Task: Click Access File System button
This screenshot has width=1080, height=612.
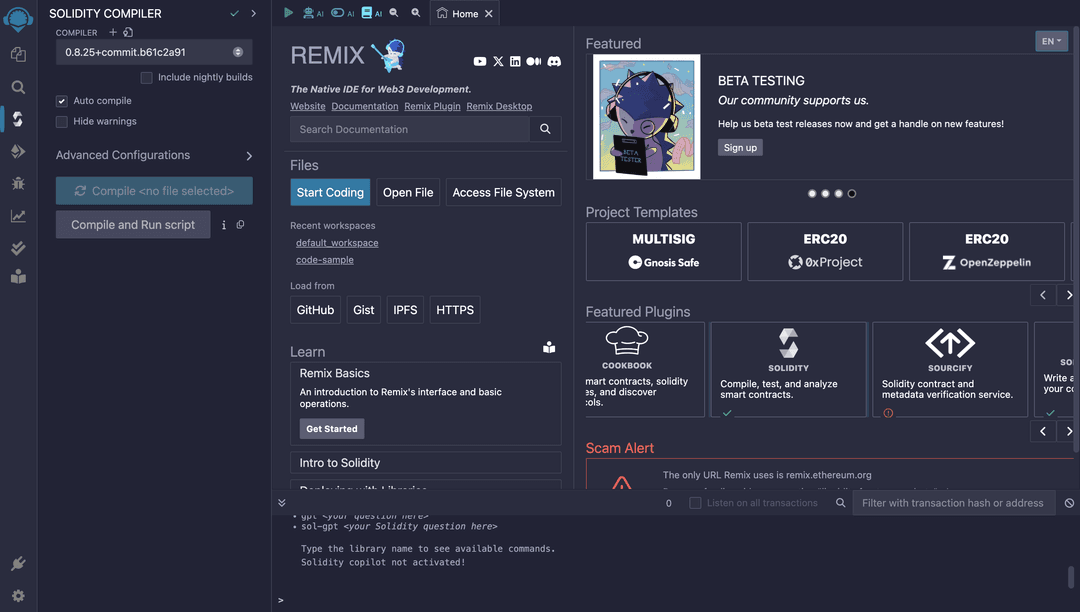Action: pos(503,192)
